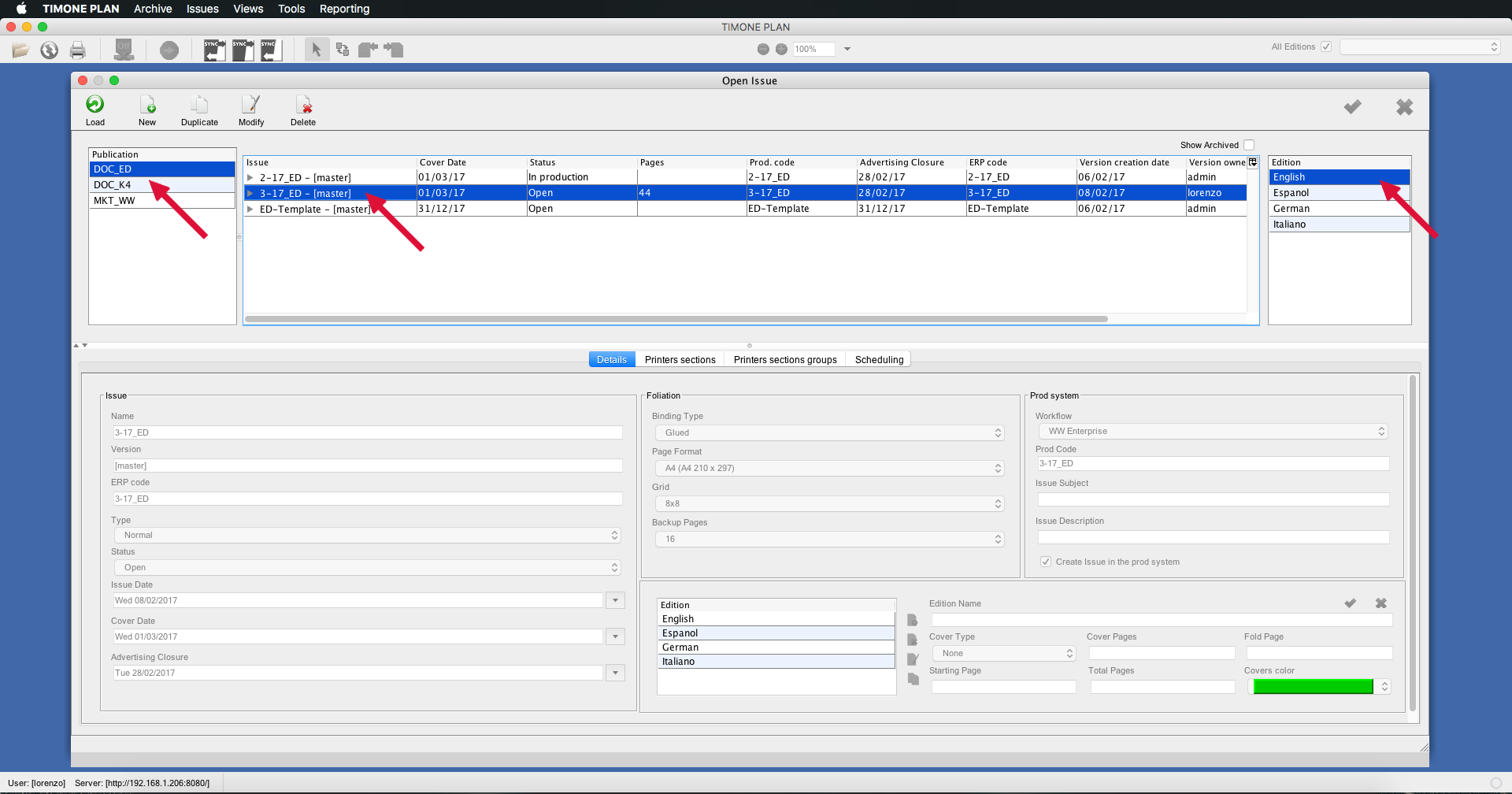1512x794 pixels.
Task: Expand the 2-17_ED [master] issue row
Action: click(x=250, y=177)
